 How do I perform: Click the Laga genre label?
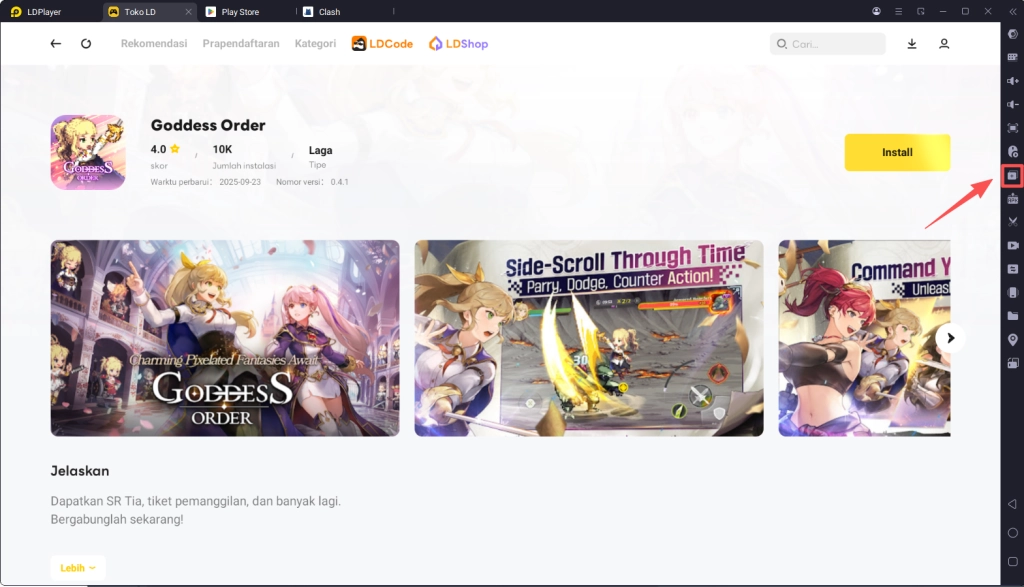(321, 150)
